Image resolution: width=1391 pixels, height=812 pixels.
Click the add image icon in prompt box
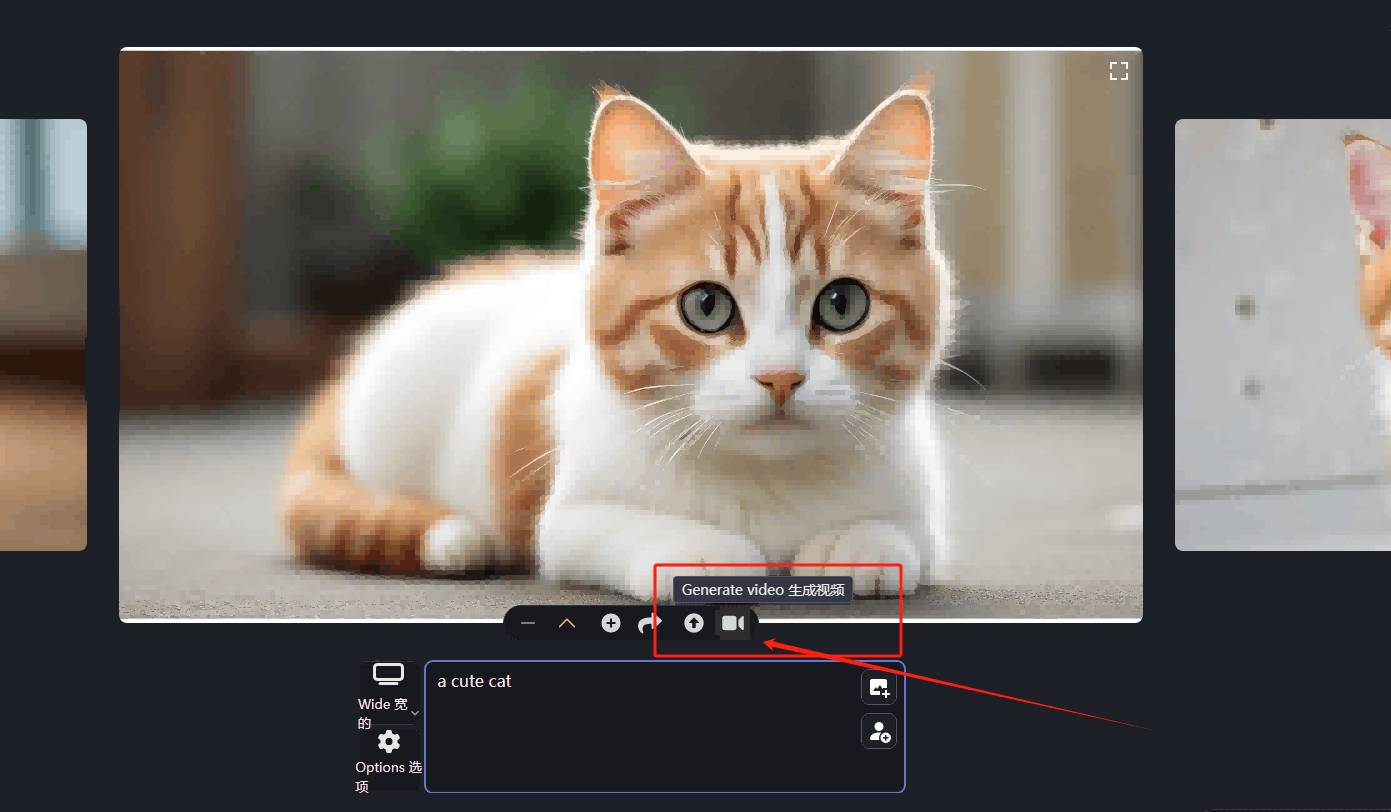coord(878,688)
